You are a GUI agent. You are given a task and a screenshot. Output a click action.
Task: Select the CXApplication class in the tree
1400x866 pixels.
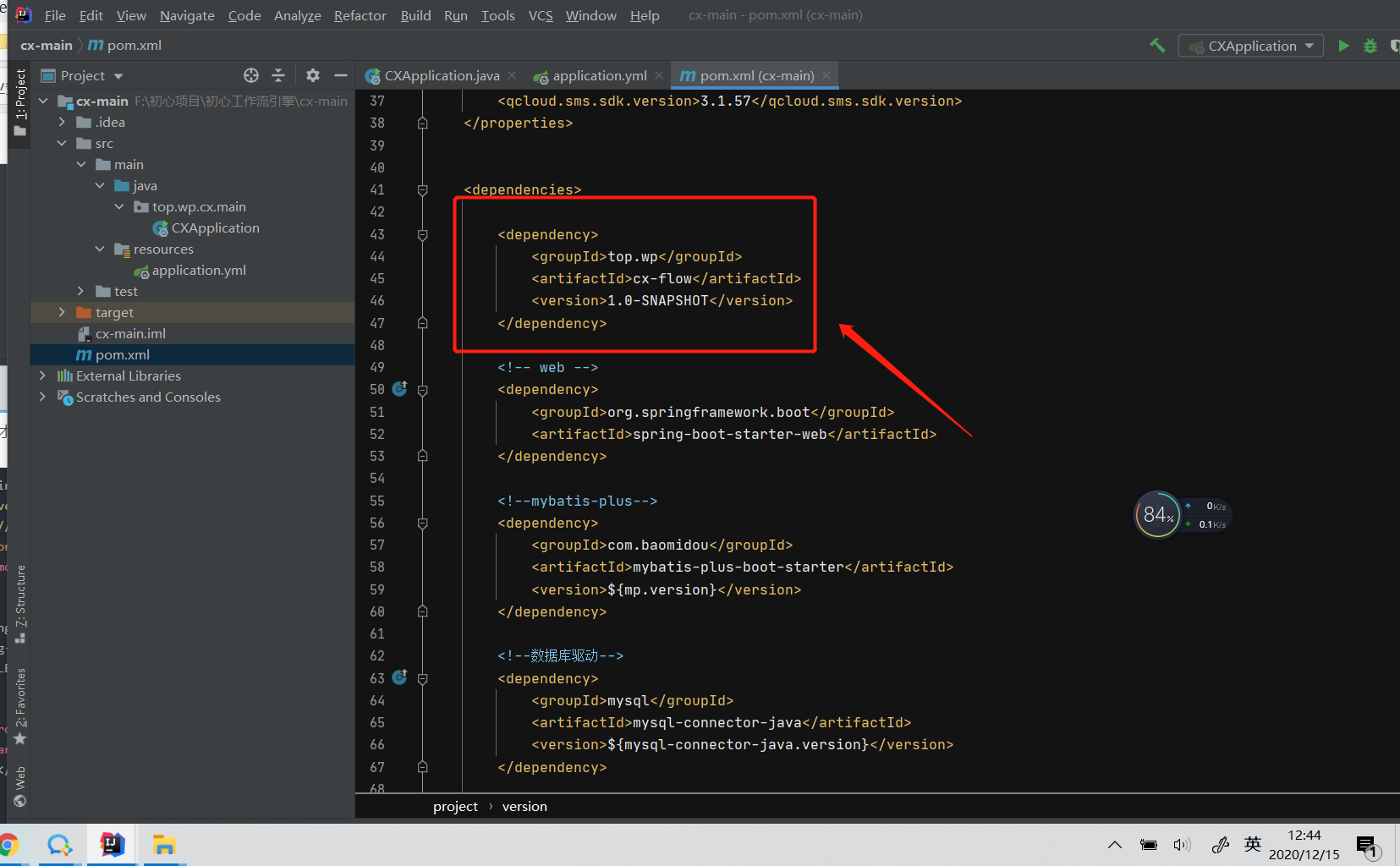[215, 228]
